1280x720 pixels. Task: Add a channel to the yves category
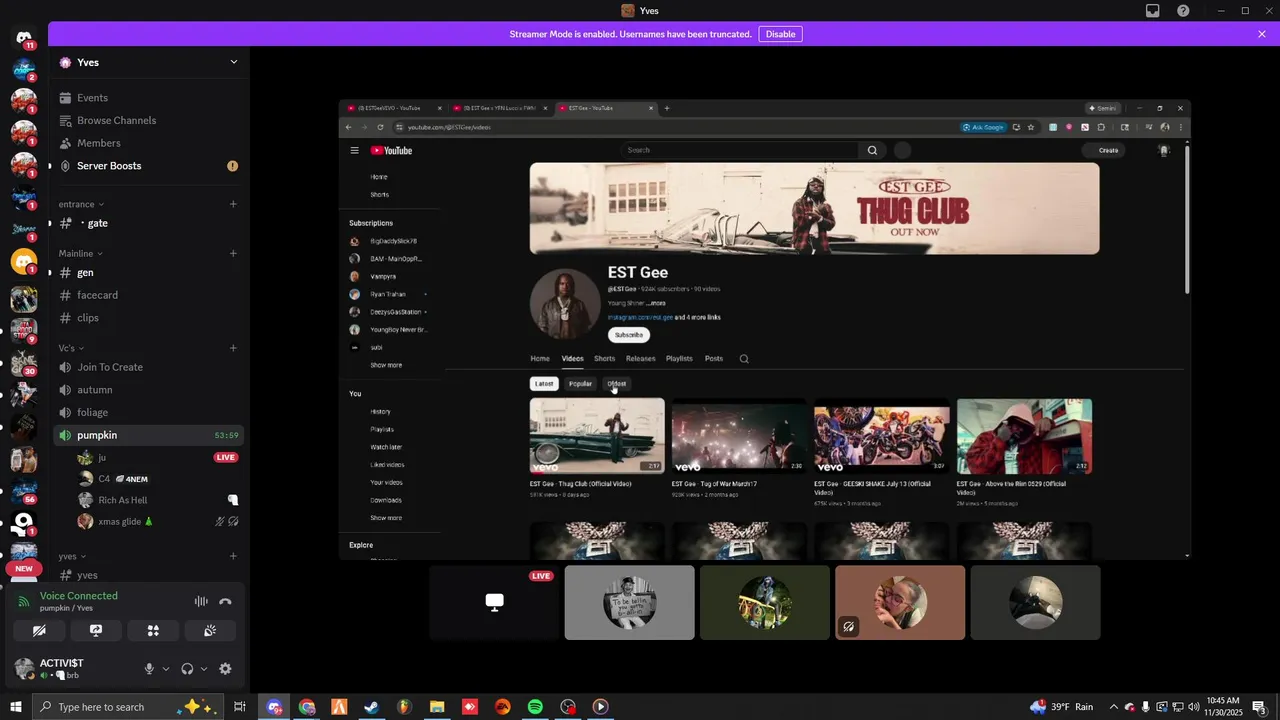233,556
